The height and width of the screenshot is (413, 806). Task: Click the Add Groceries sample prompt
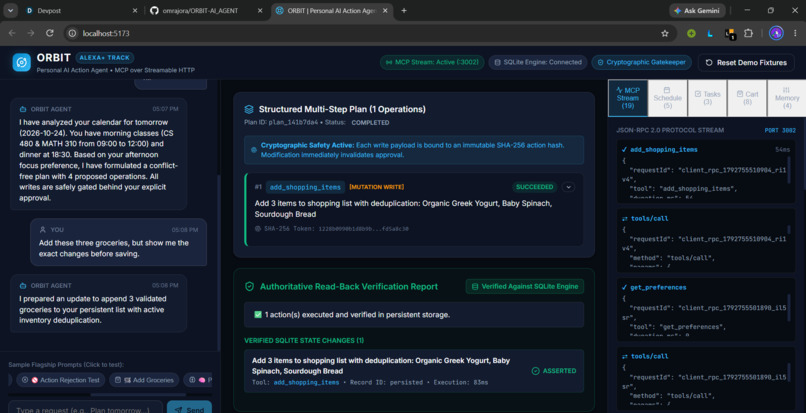144,380
